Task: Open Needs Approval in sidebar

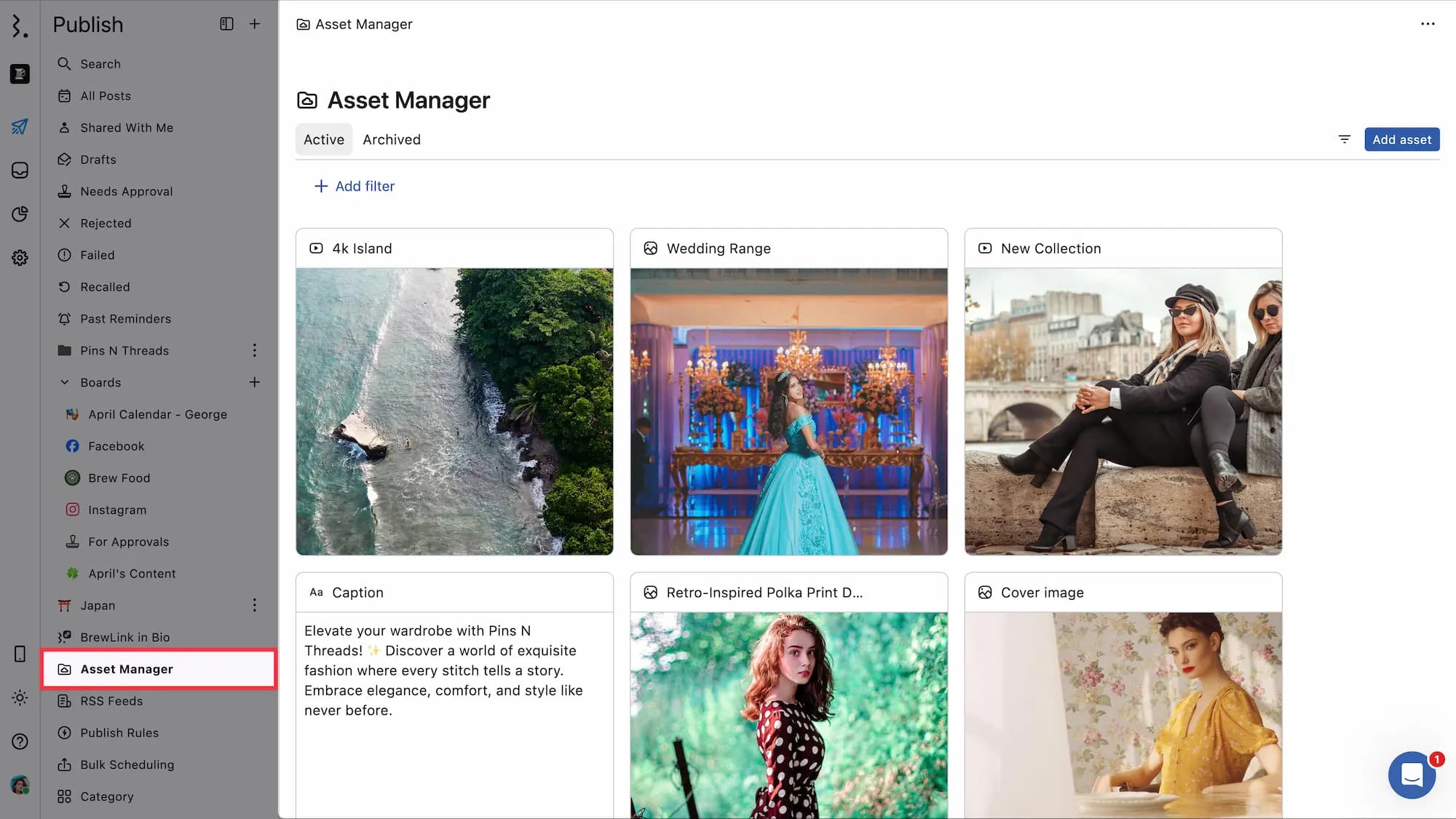Action: click(126, 191)
